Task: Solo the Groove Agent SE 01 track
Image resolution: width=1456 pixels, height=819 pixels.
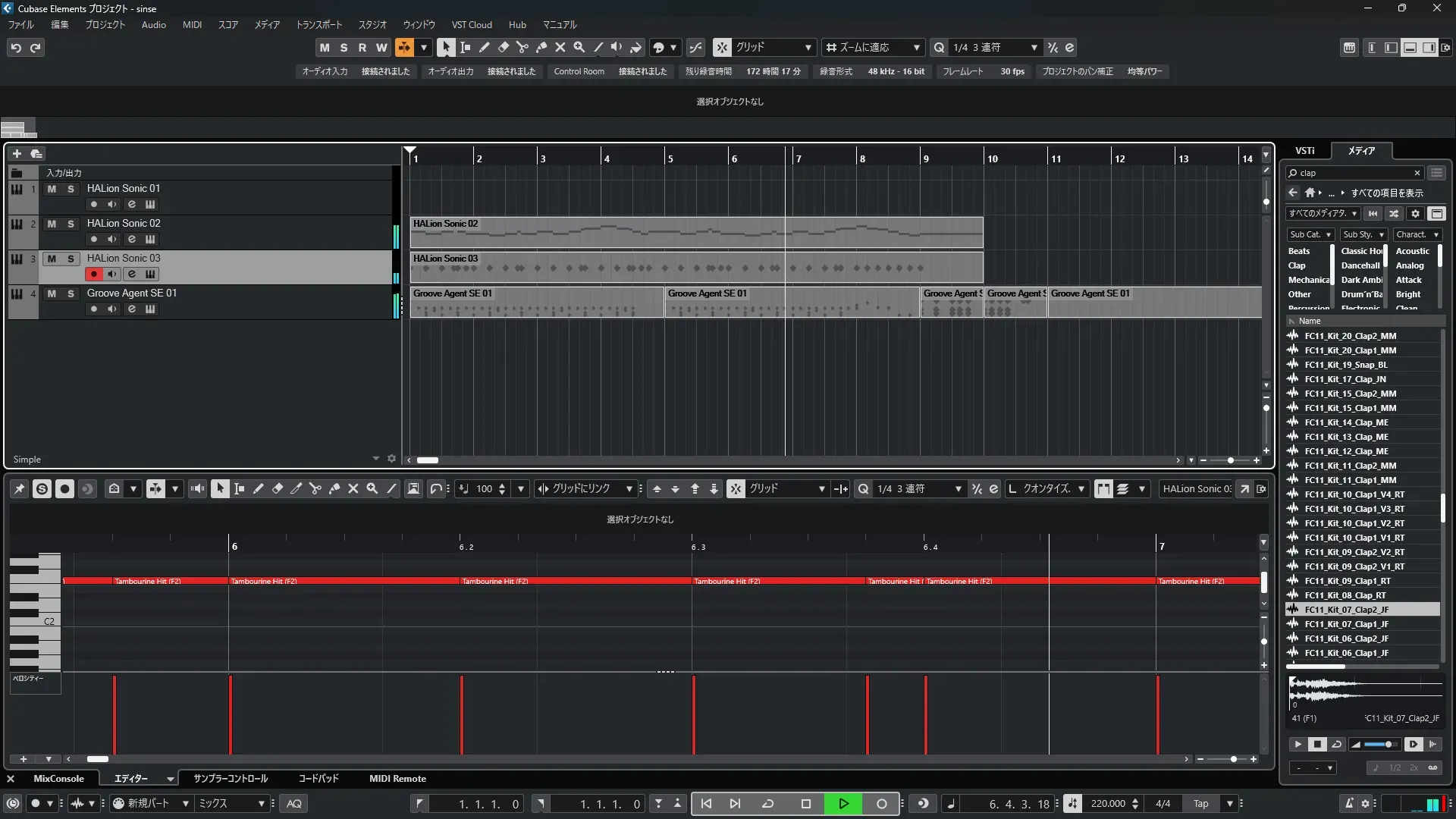Action: point(71,293)
